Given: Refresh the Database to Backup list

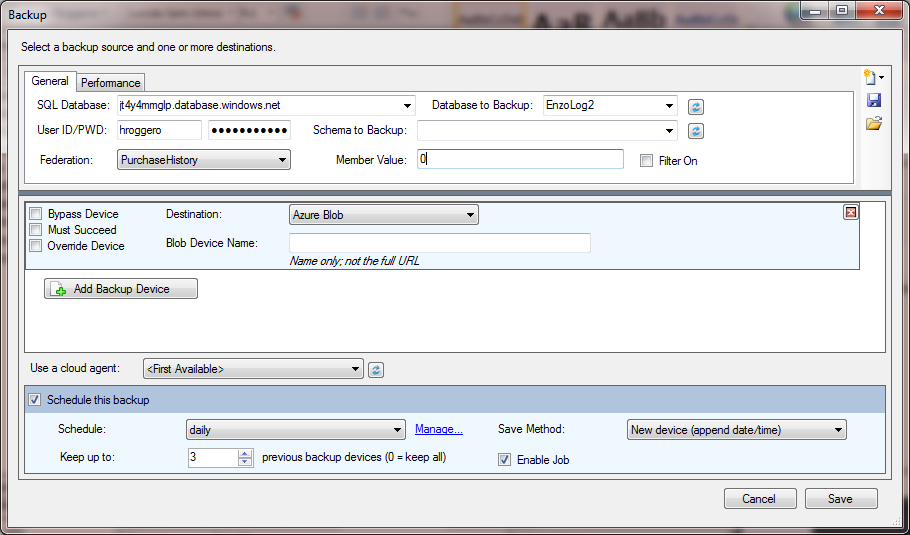Looking at the screenshot, I should coord(696,107).
